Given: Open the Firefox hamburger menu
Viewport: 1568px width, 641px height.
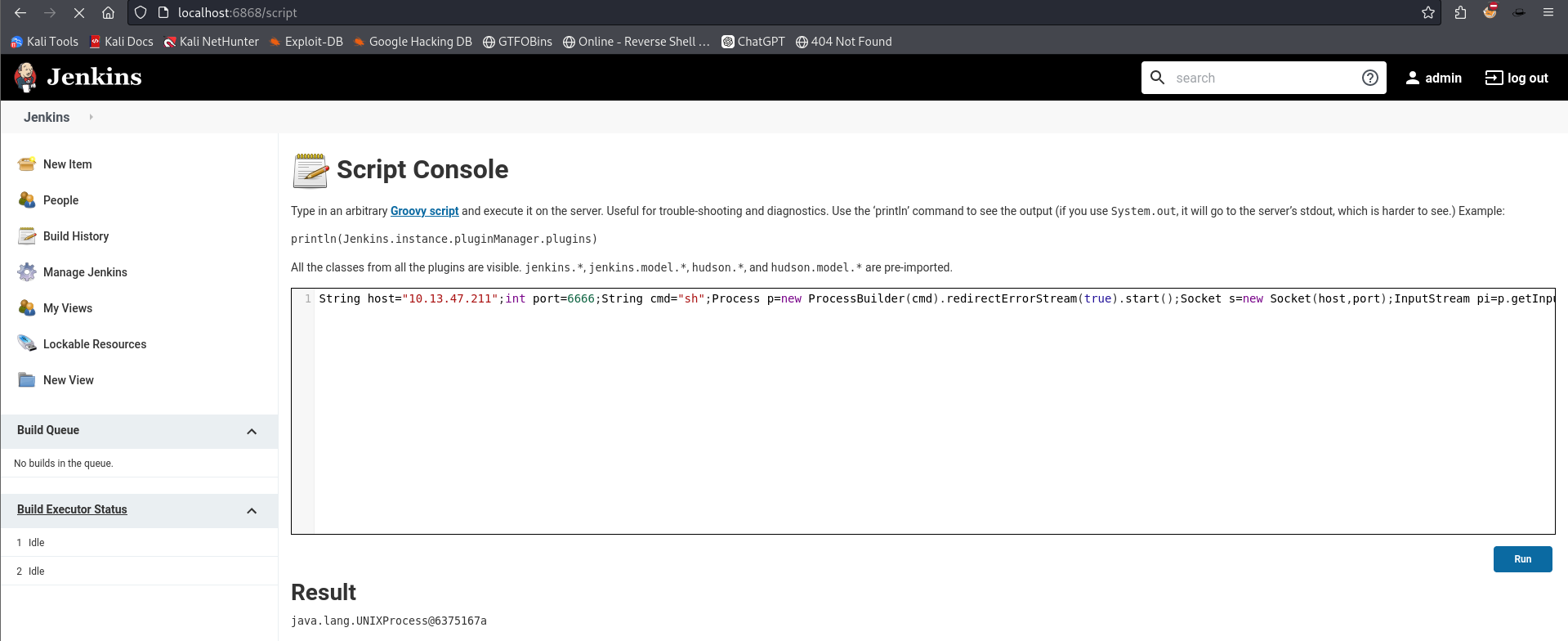Looking at the screenshot, I should (x=1548, y=12).
